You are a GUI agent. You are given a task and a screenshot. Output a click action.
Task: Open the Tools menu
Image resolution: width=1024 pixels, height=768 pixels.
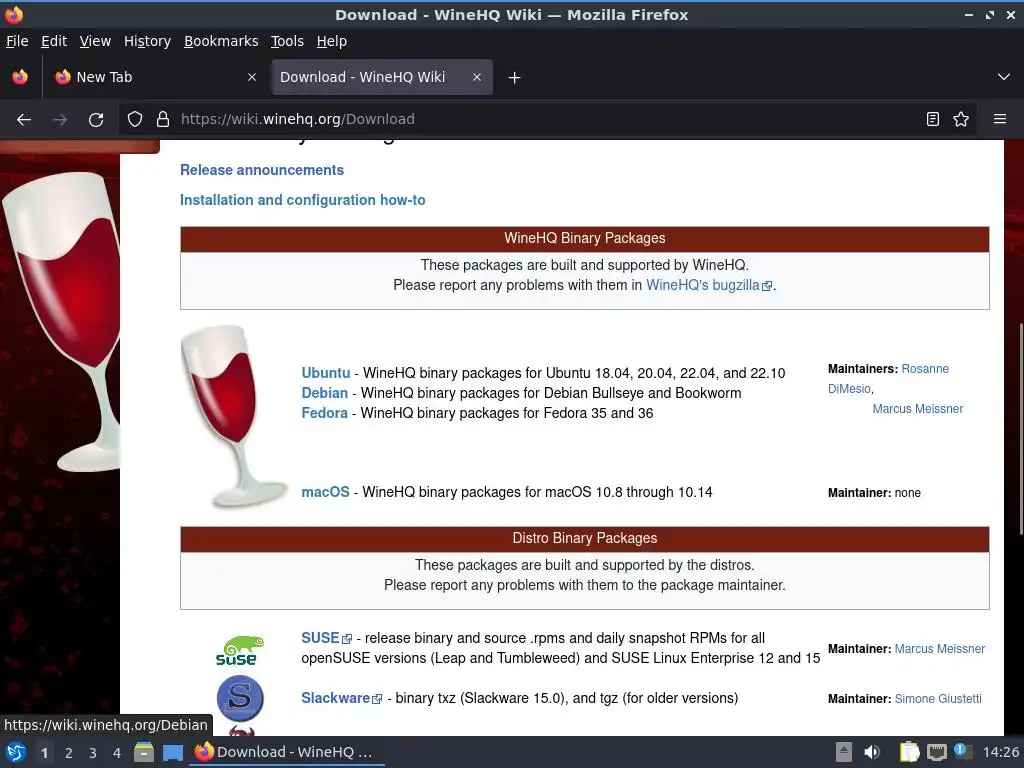point(287,41)
